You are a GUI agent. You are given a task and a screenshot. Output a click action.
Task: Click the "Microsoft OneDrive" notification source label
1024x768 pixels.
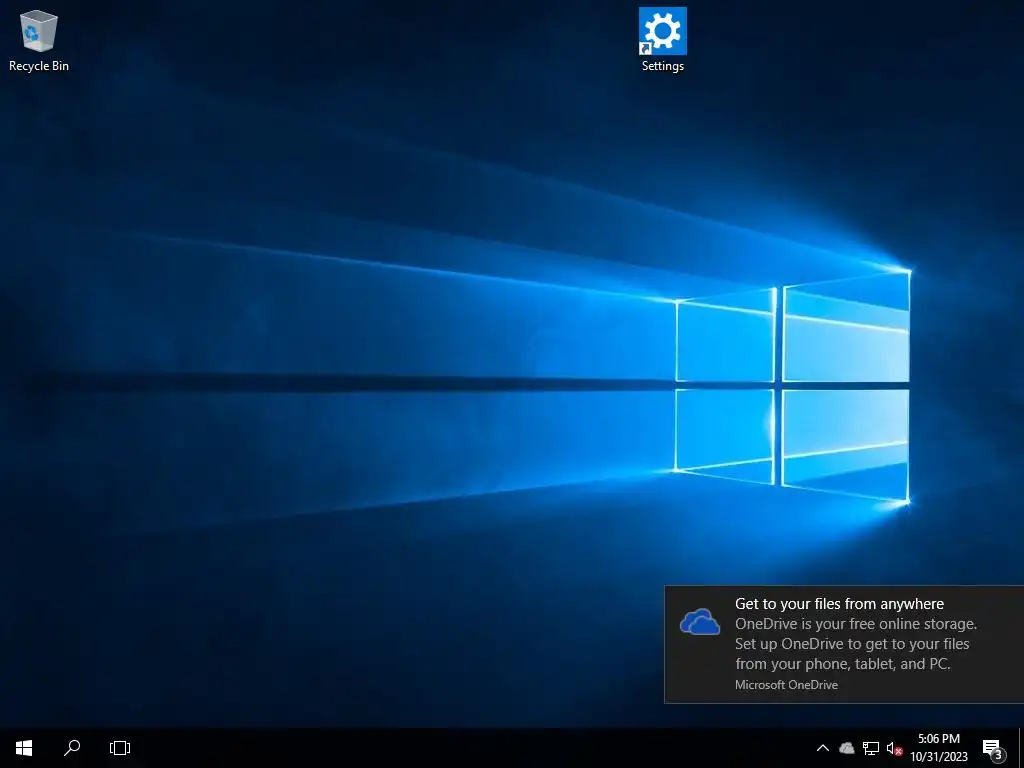pyautogui.click(x=786, y=685)
